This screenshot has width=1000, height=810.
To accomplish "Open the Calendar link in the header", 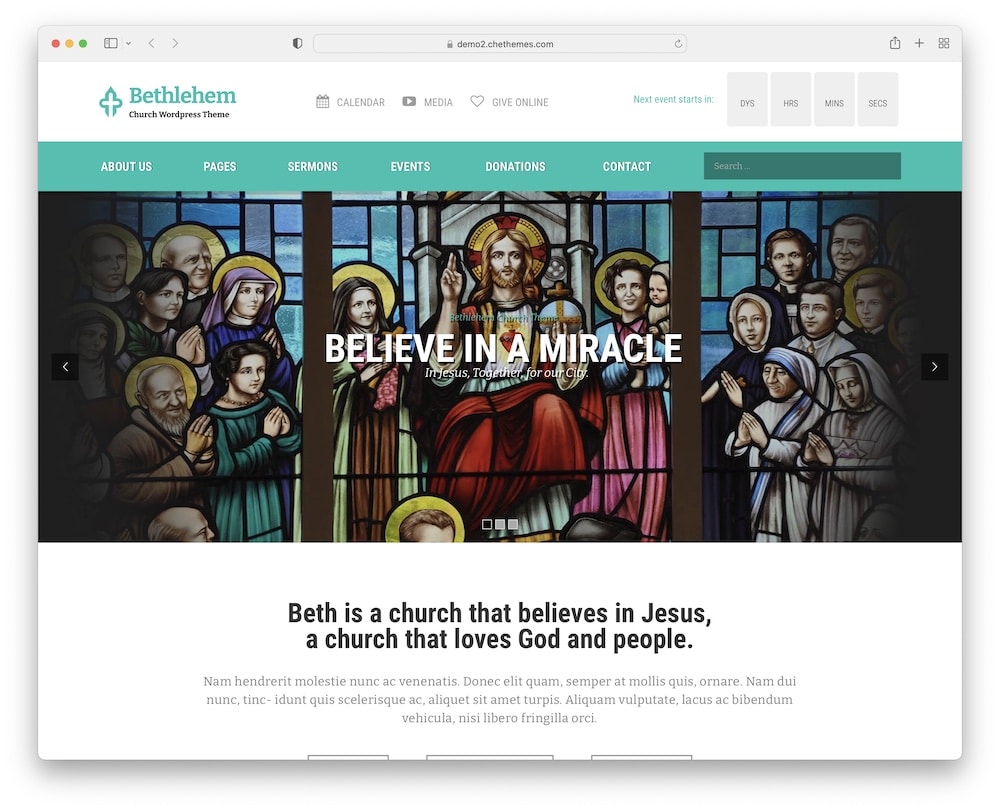I will click(x=350, y=102).
